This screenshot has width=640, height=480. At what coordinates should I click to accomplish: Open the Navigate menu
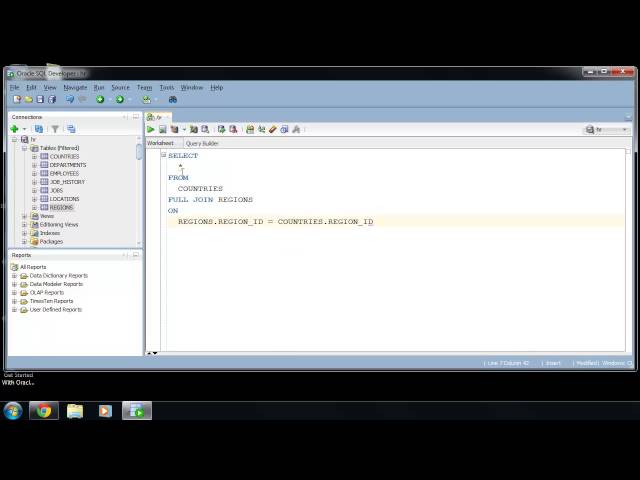[75, 87]
